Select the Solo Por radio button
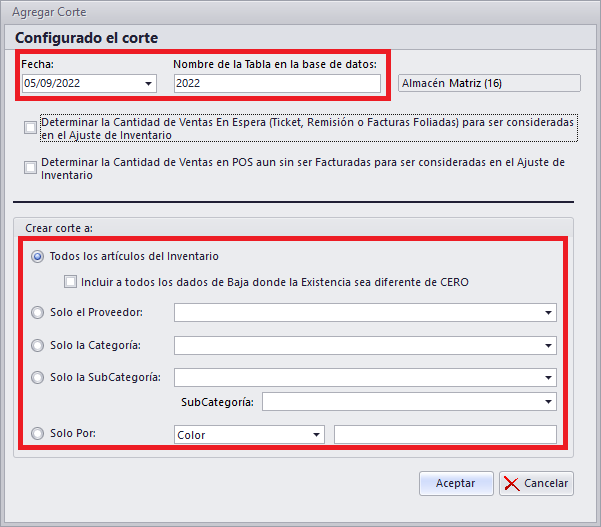This screenshot has width=601, height=527. pos(38,434)
